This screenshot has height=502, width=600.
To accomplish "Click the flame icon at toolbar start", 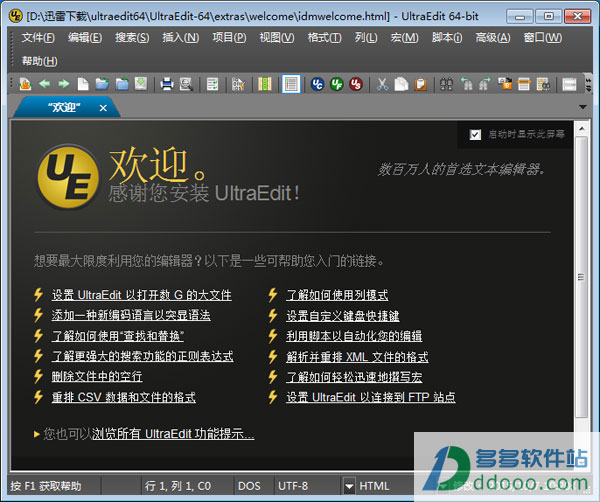I will (25, 84).
